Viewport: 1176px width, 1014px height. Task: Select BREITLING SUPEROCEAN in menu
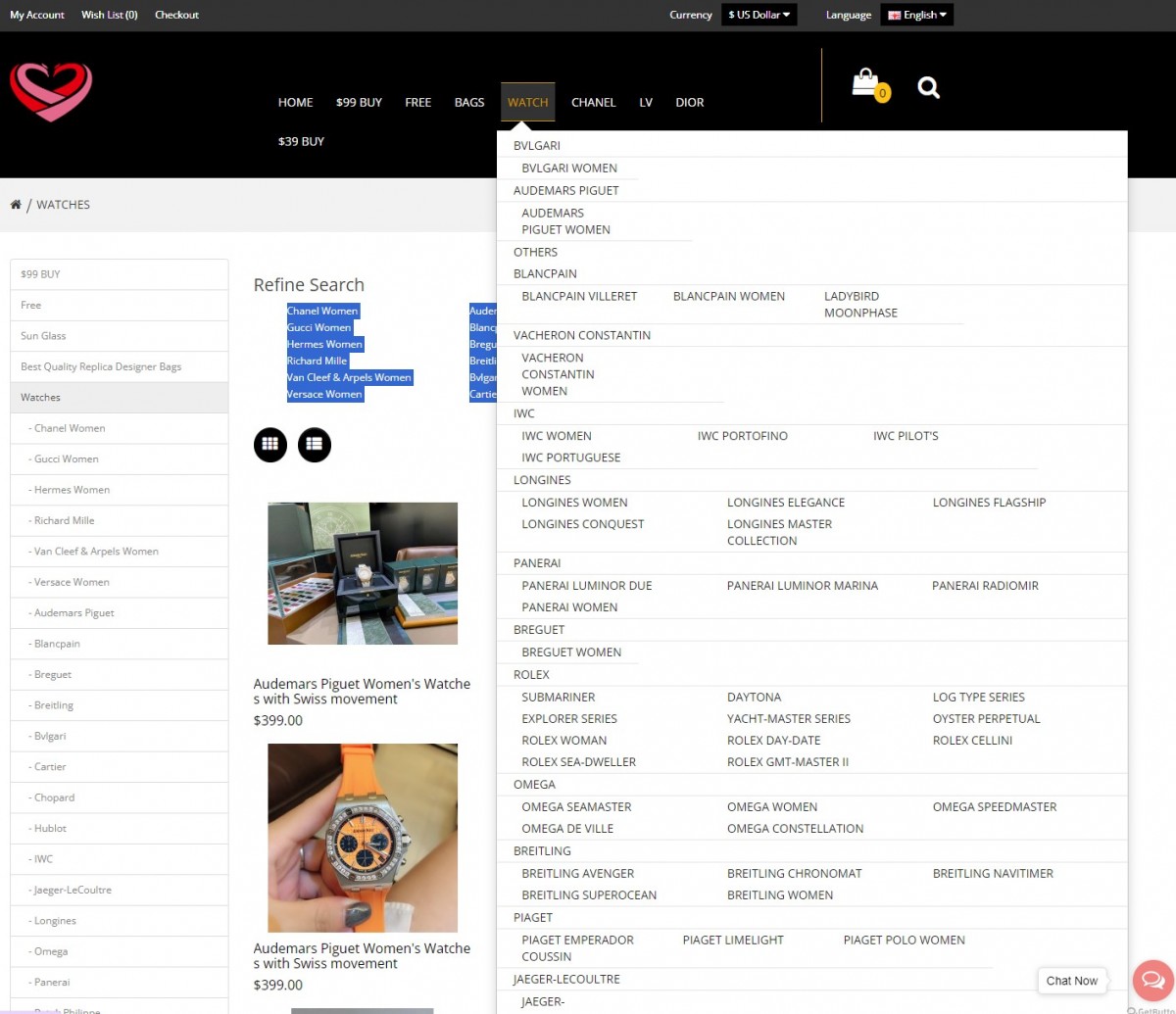[x=589, y=895]
